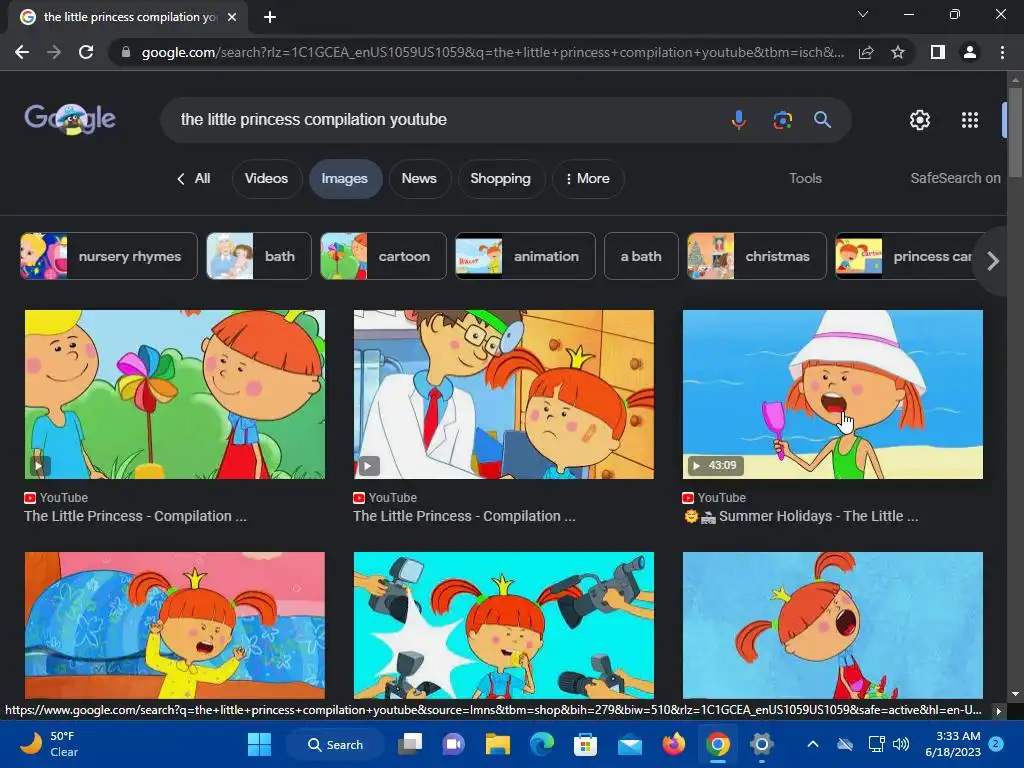Switch to the Shopping tab
1024x768 pixels.
tap(501, 178)
